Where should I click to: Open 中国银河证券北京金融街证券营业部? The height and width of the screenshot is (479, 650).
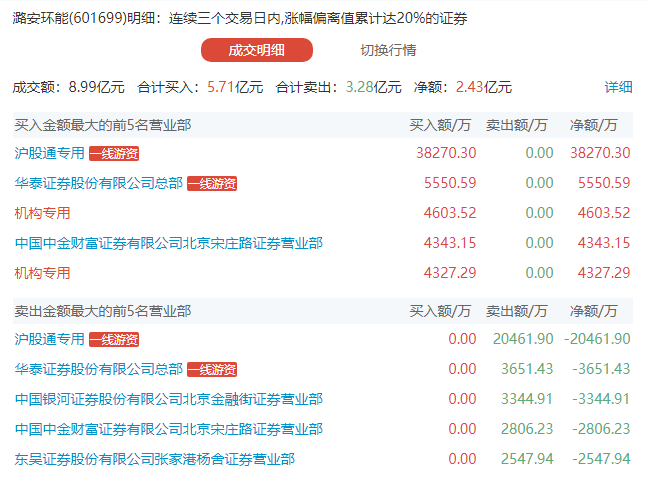pyautogui.click(x=169, y=399)
